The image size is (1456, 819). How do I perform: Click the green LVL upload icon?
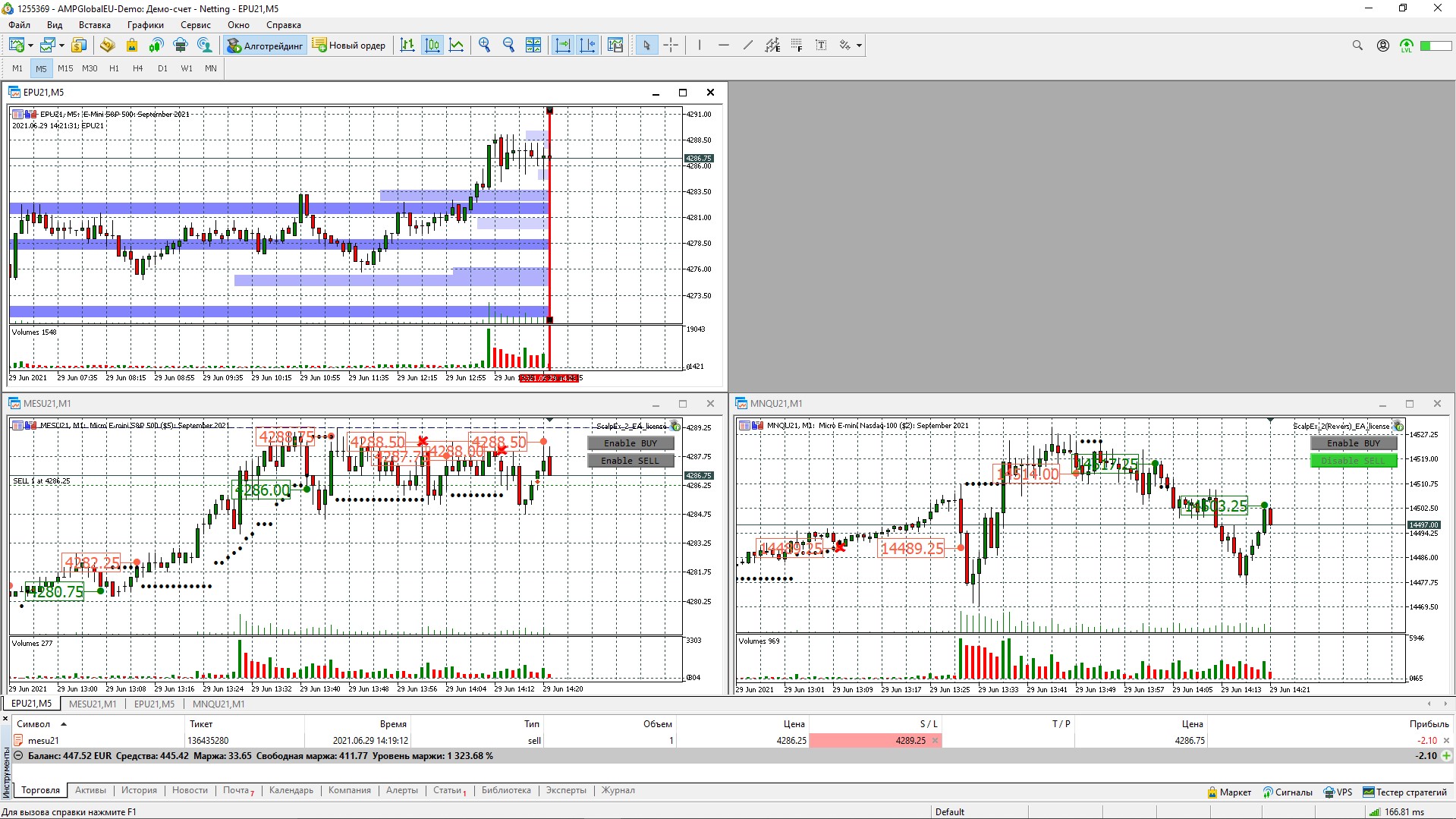tap(1407, 46)
